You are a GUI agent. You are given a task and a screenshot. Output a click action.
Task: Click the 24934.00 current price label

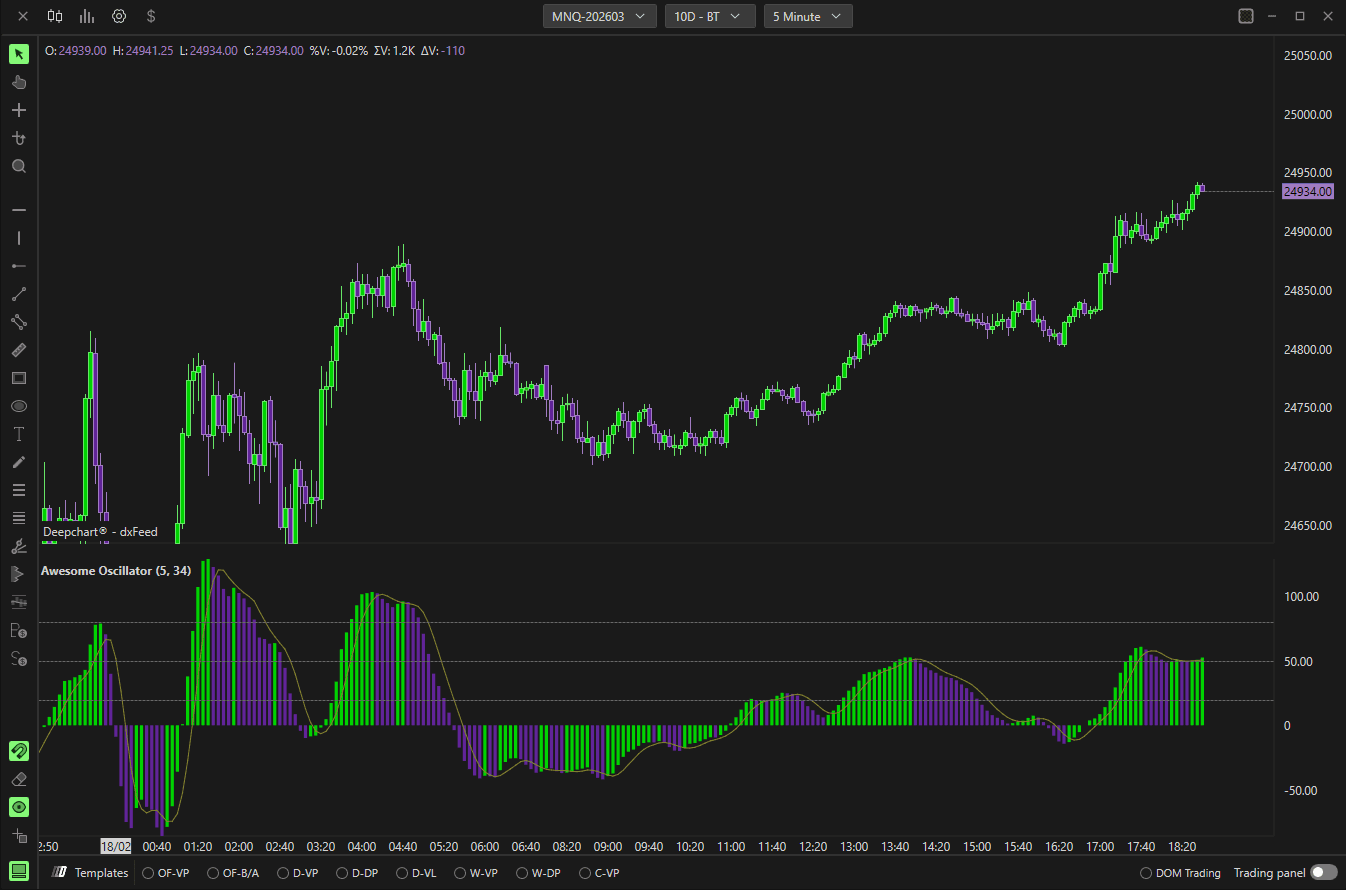[x=1307, y=191]
